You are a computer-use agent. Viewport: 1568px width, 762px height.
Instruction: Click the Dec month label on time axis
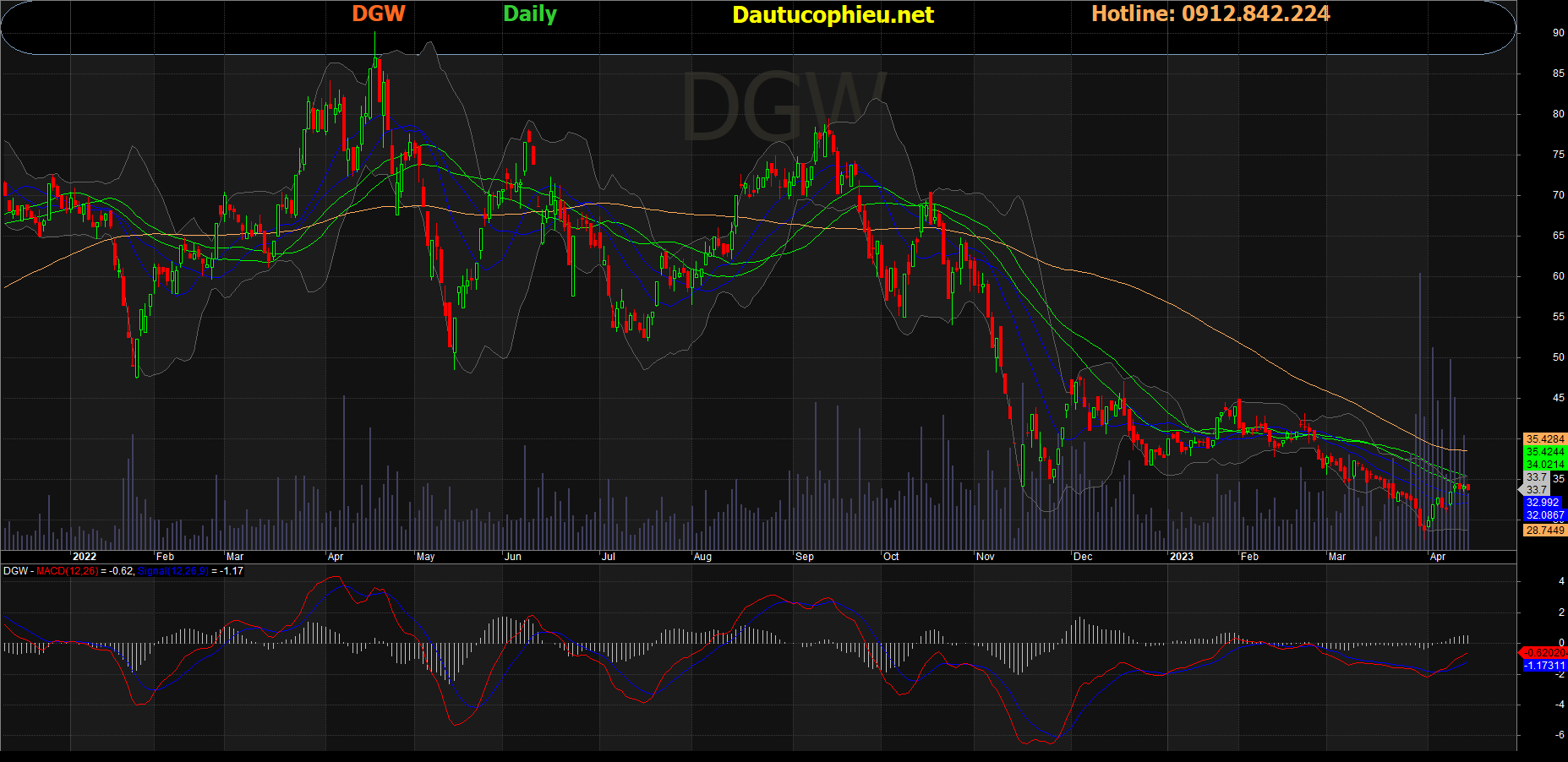click(x=1083, y=557)
